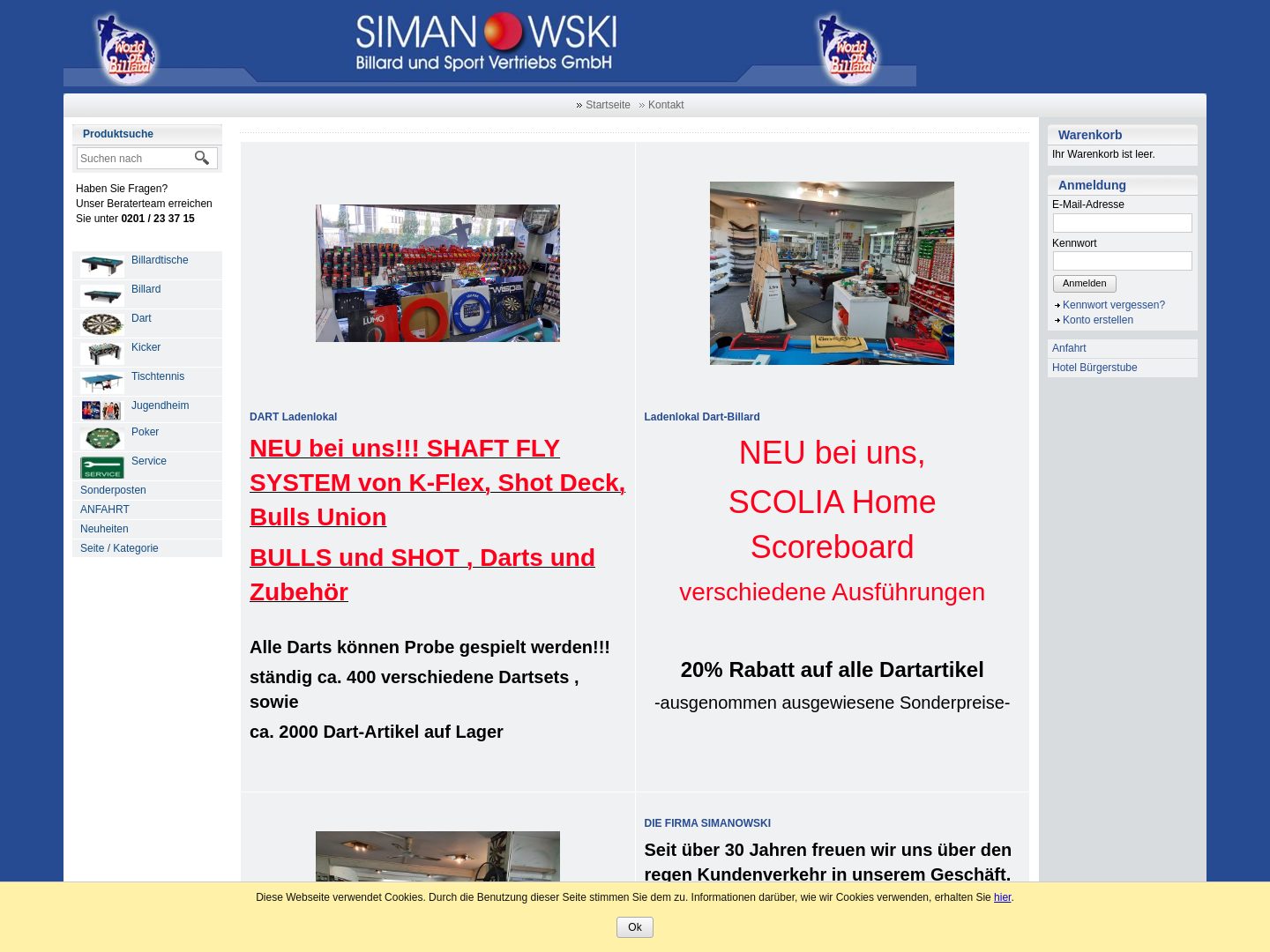
Task: Open the Billardtische category thumbnail icon
Action: click(x=102, y=265)
